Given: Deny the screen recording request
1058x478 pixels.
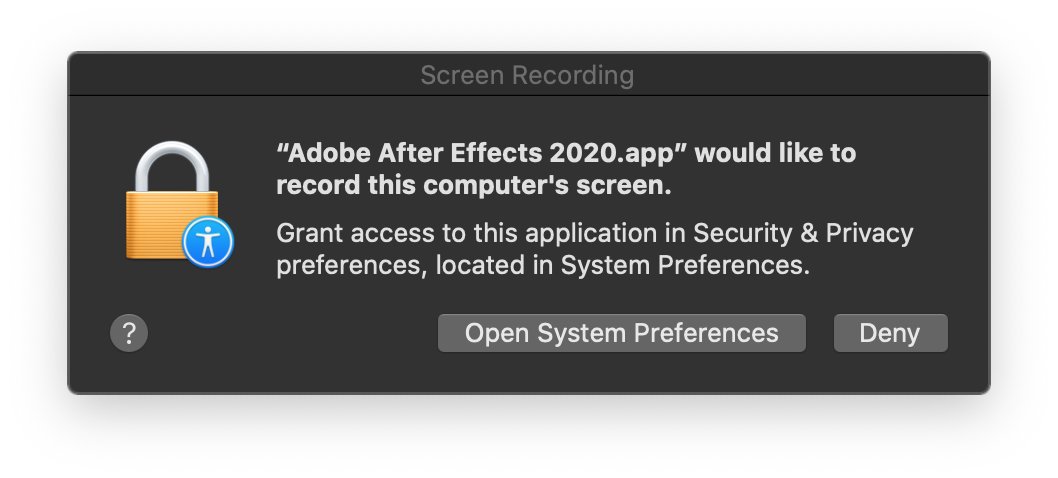Looking at the screenshot, I should (x=891, y=333).
